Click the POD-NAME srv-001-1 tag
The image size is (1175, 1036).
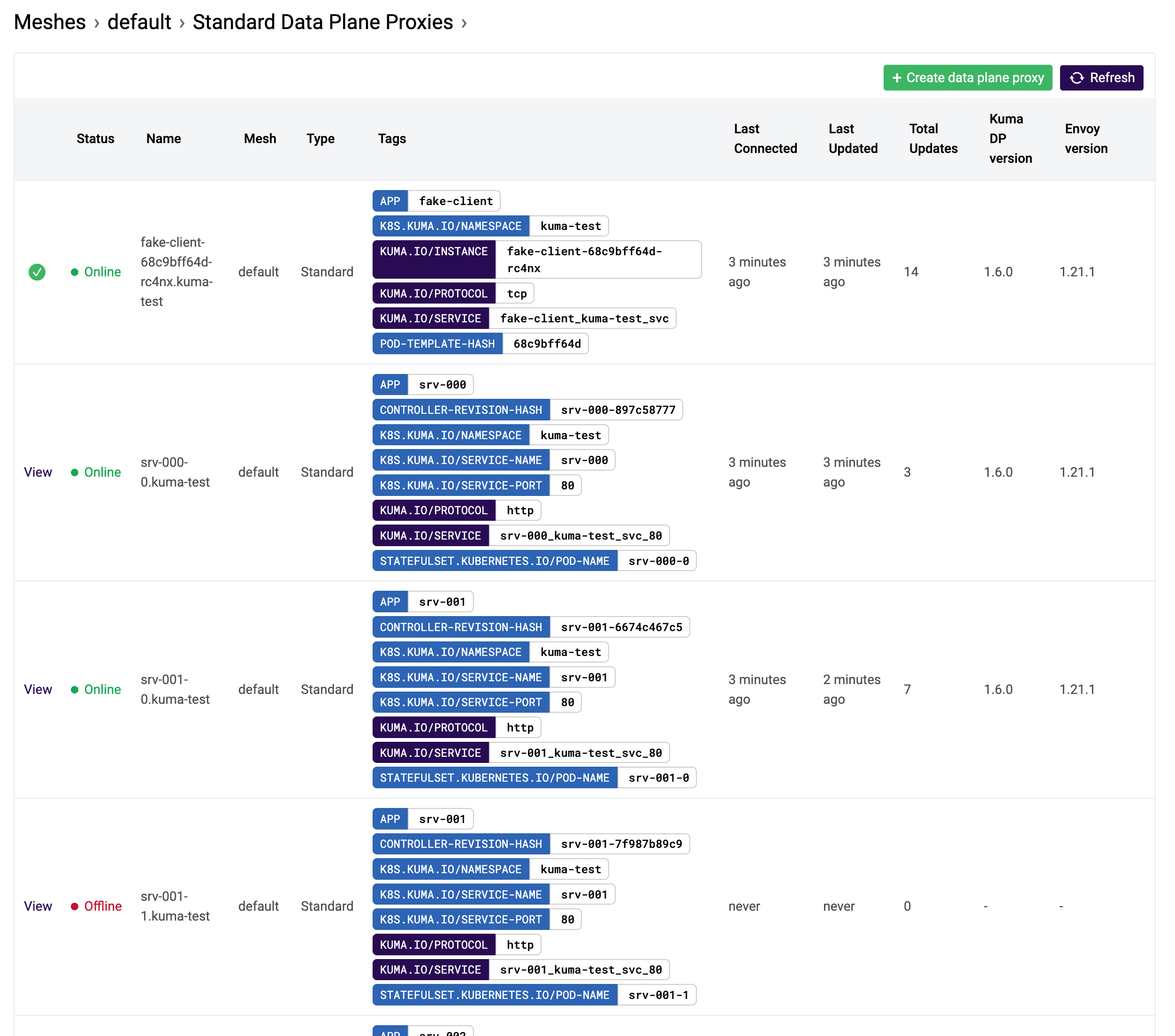[534, 995]
